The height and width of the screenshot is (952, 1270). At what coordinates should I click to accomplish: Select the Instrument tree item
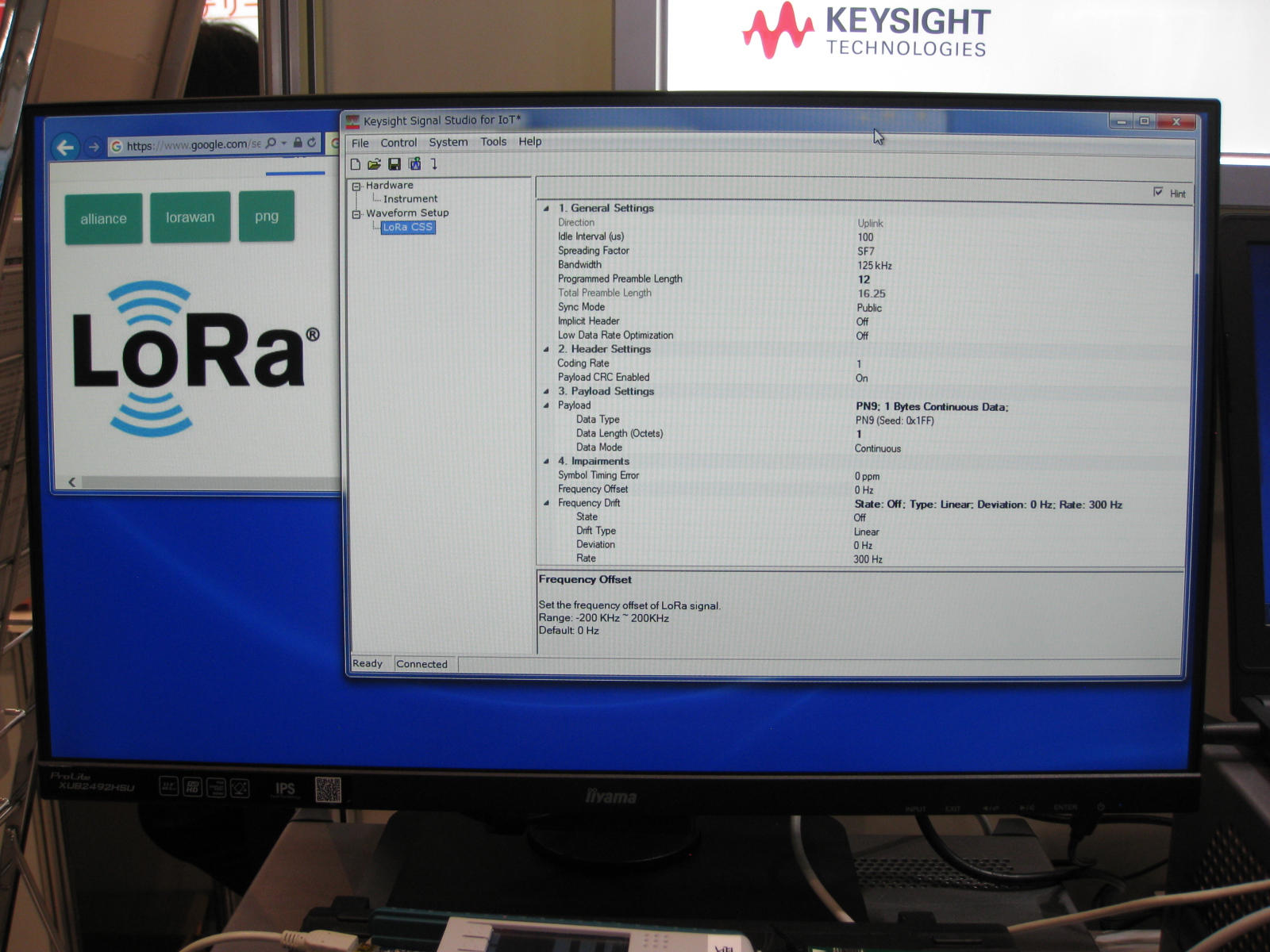pyautogui.click(x=410, y=199)
